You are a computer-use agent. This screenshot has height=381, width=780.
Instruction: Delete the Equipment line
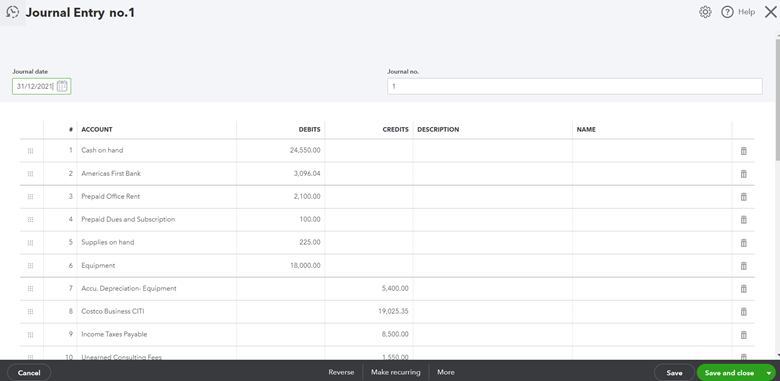click(744, 266)
